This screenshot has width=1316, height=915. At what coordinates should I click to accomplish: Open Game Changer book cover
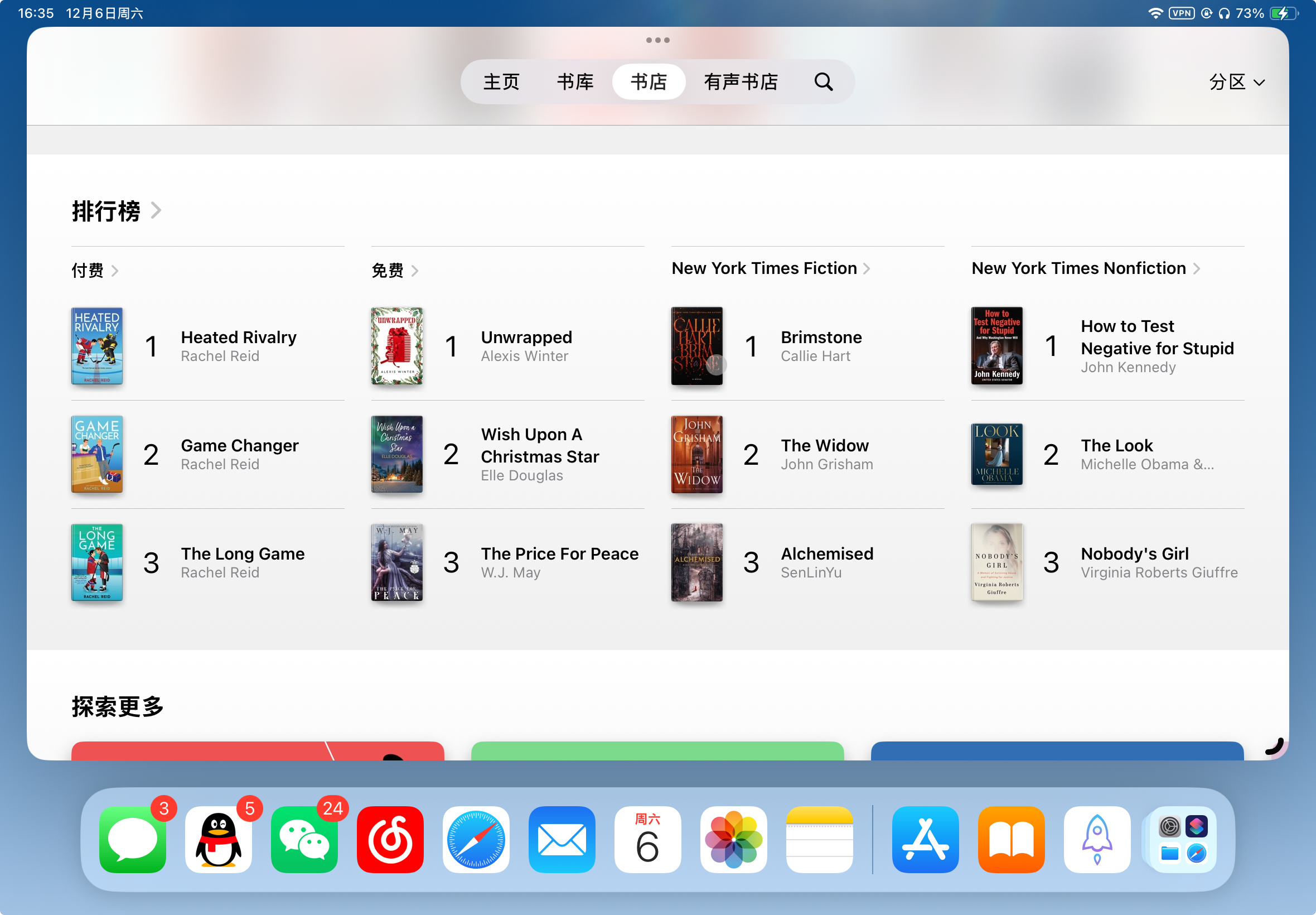click(x=97, y=454)
